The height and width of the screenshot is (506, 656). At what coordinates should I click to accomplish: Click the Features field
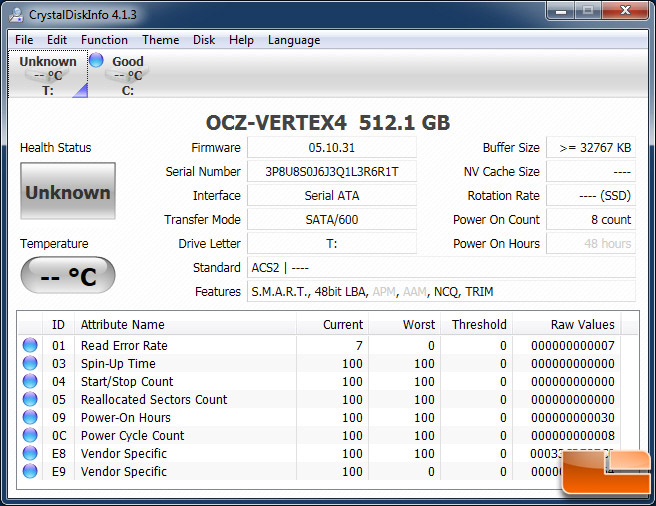(x=441, y=292)
